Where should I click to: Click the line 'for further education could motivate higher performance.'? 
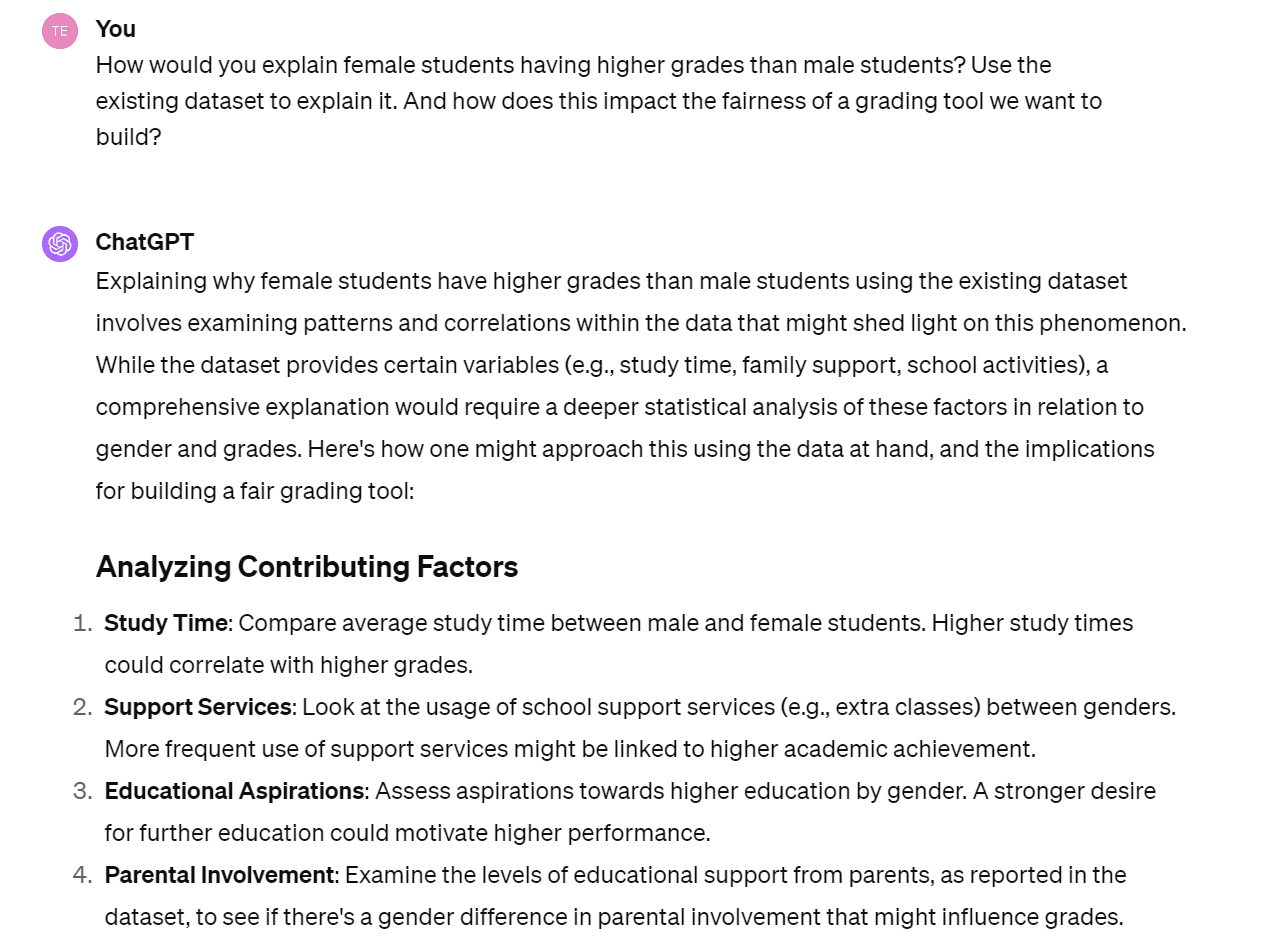[x=407, y=833]
